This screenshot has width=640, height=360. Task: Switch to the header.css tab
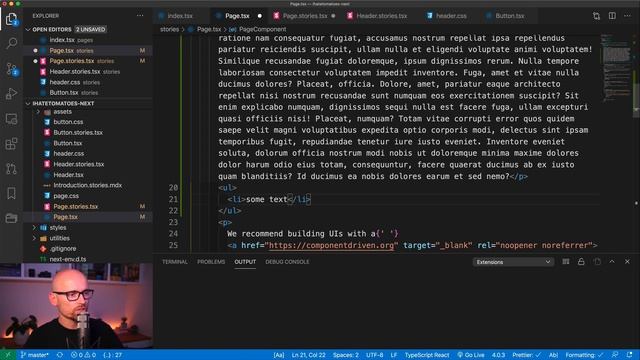pyautogui.click(x=451, y=16)
